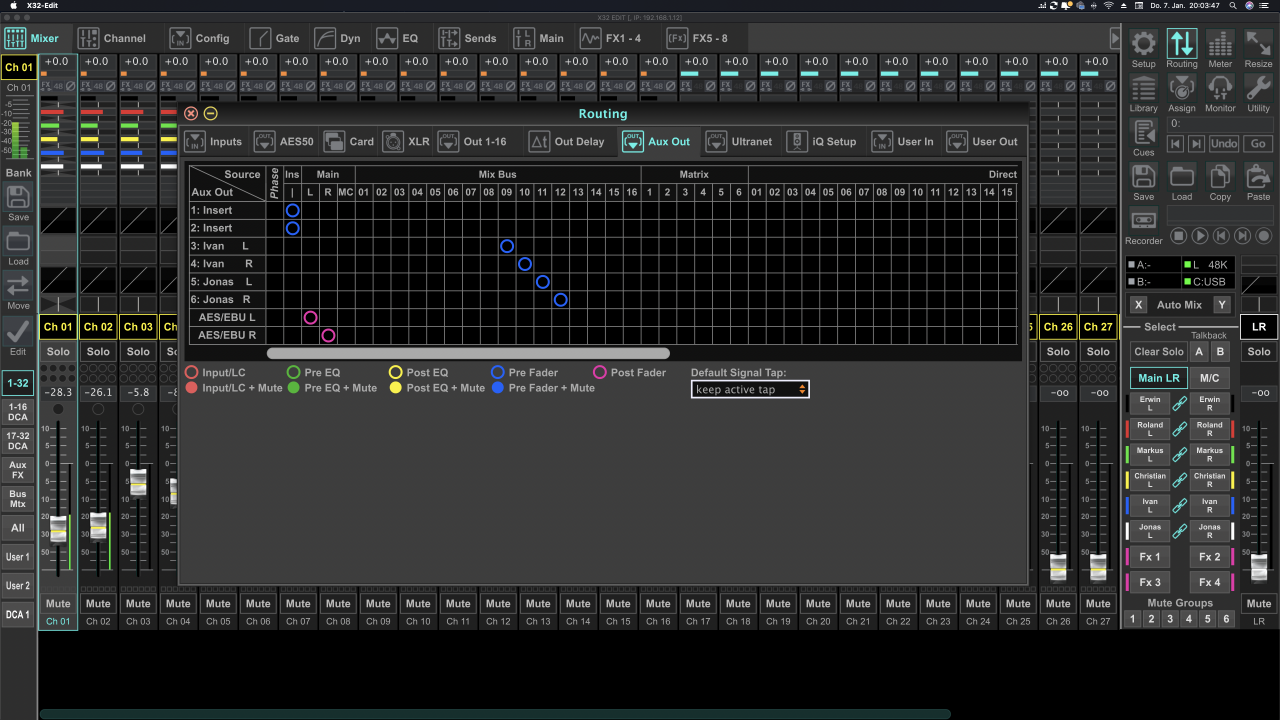
Task: Open the Utility wrench icon
Action: click(1258, 88)
